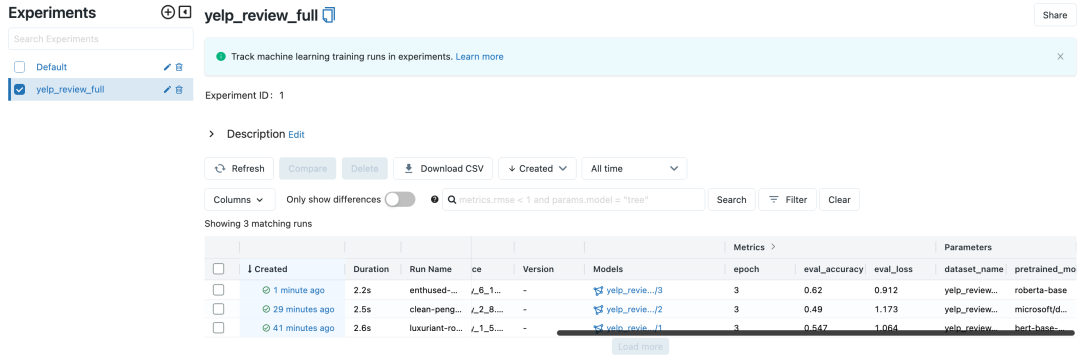
Task: Click the eval_accuracy column header
Action: [833, 269]
